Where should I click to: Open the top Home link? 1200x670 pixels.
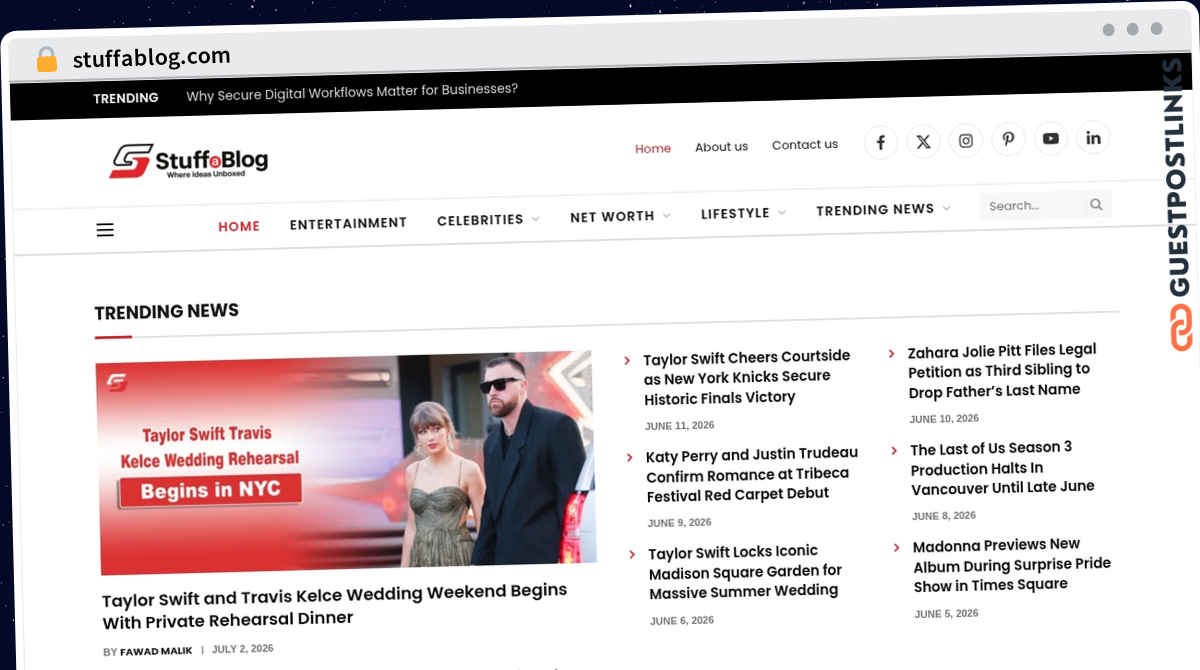click(x=653, y=148)
